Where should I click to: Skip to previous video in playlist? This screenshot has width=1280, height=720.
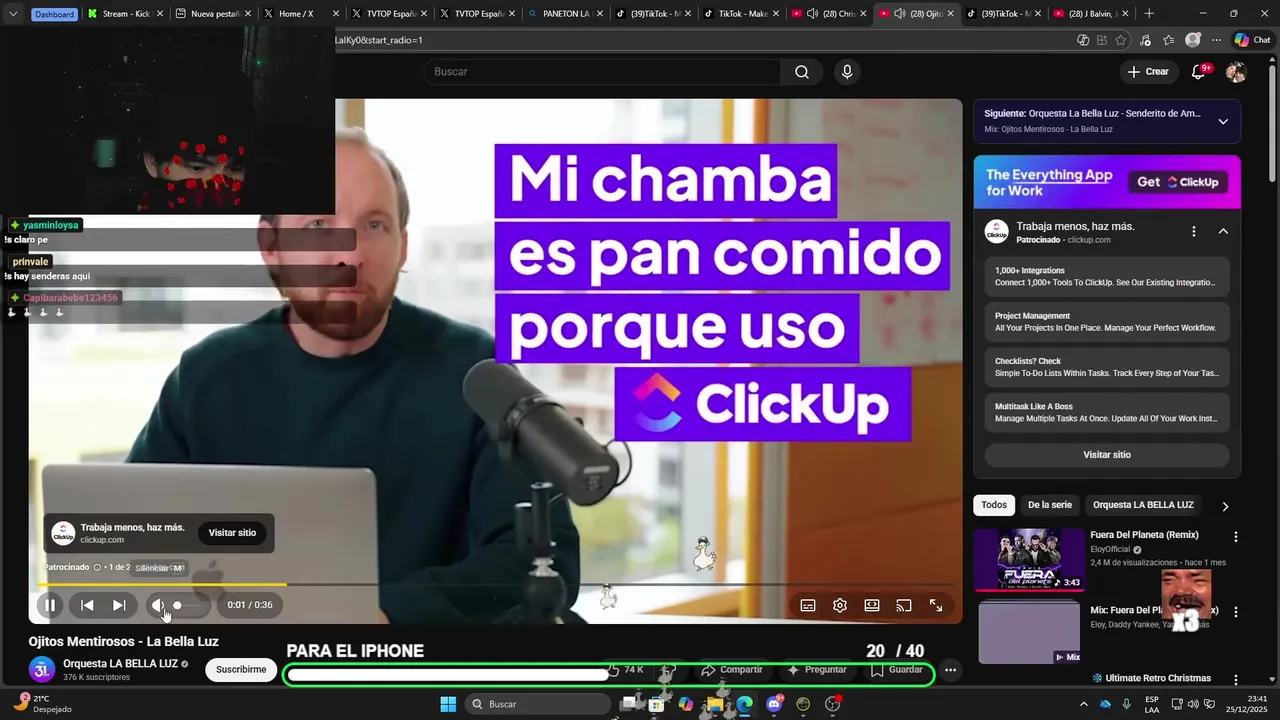tap(87, 605)
